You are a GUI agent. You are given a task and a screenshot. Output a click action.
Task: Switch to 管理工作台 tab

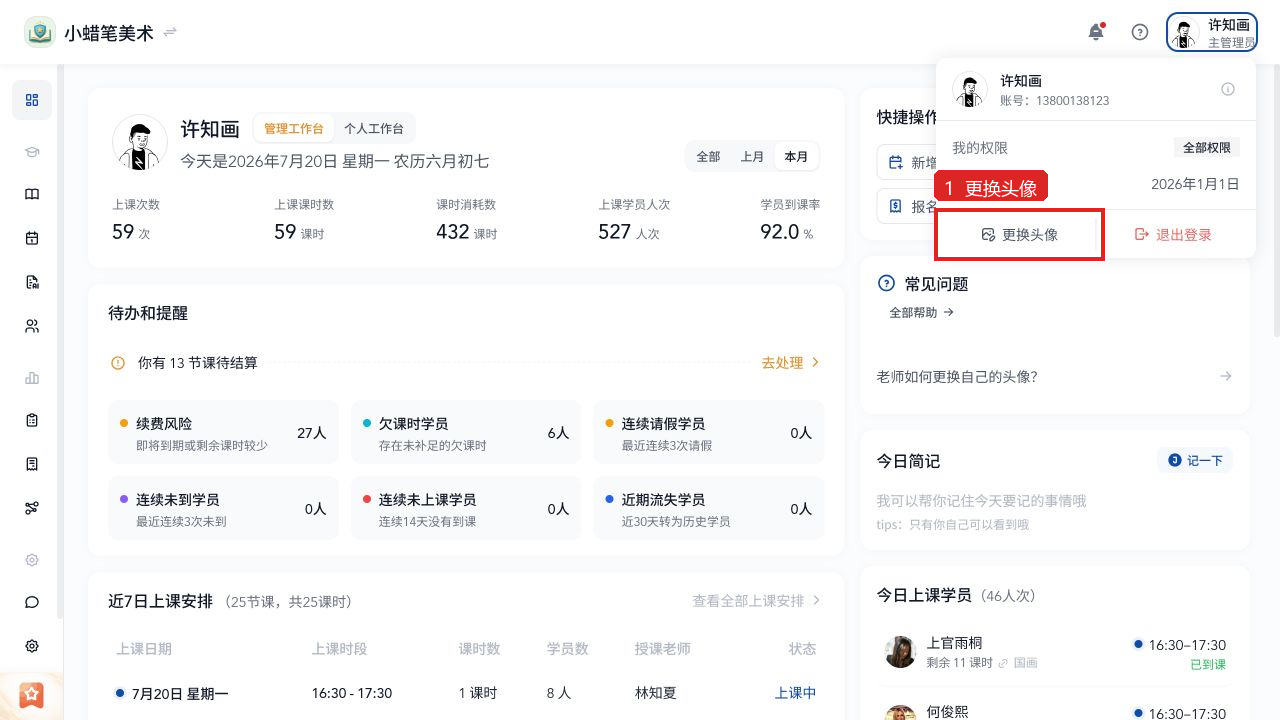pyautogui.click(x=294, y=129)
